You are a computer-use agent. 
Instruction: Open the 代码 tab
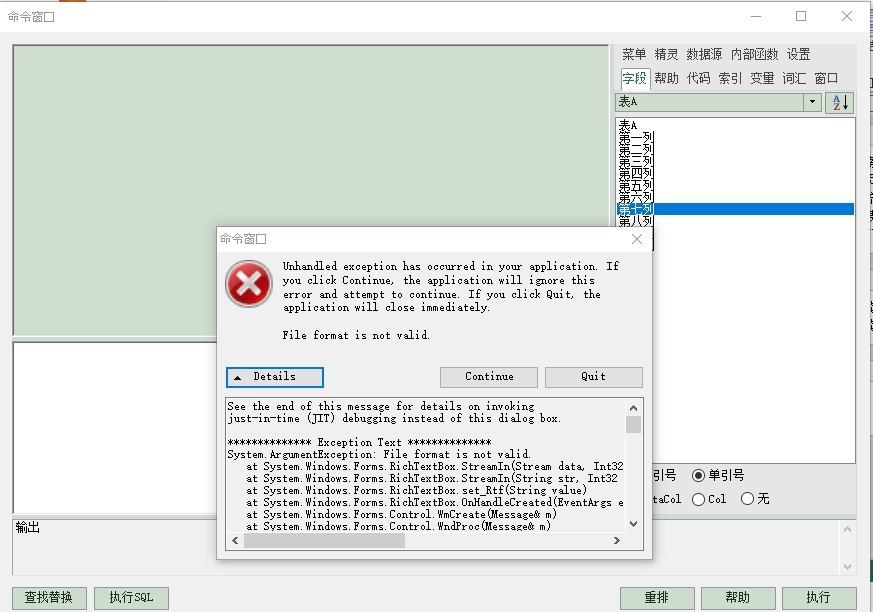point(698,78)
